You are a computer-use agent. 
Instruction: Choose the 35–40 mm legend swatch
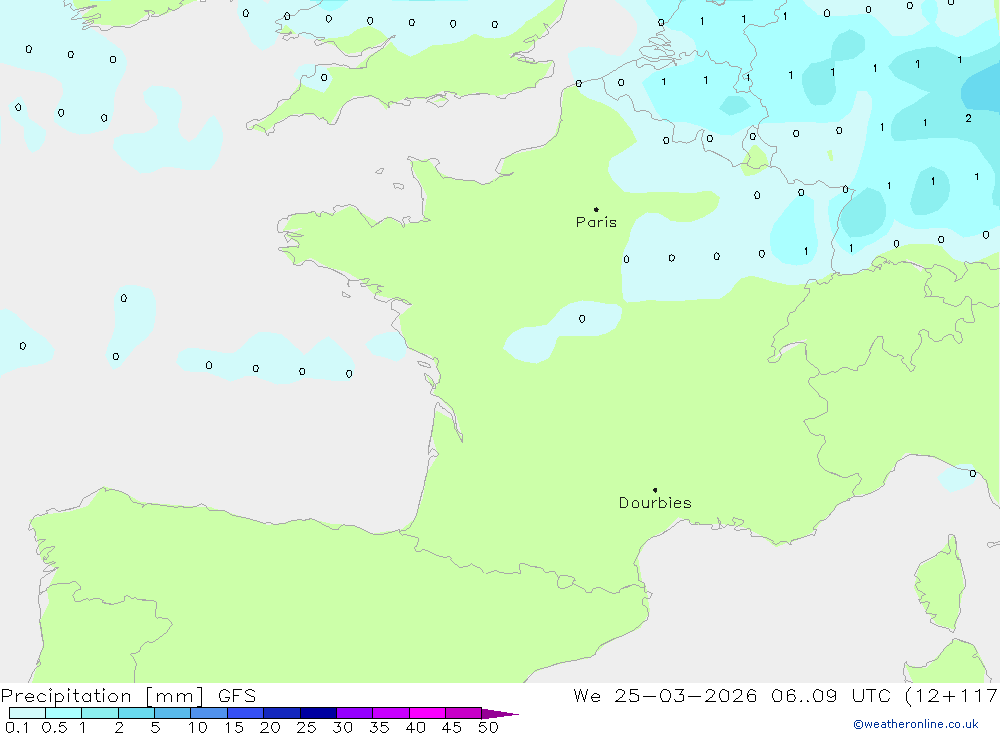pyautogui.click(x=391, y=713)
